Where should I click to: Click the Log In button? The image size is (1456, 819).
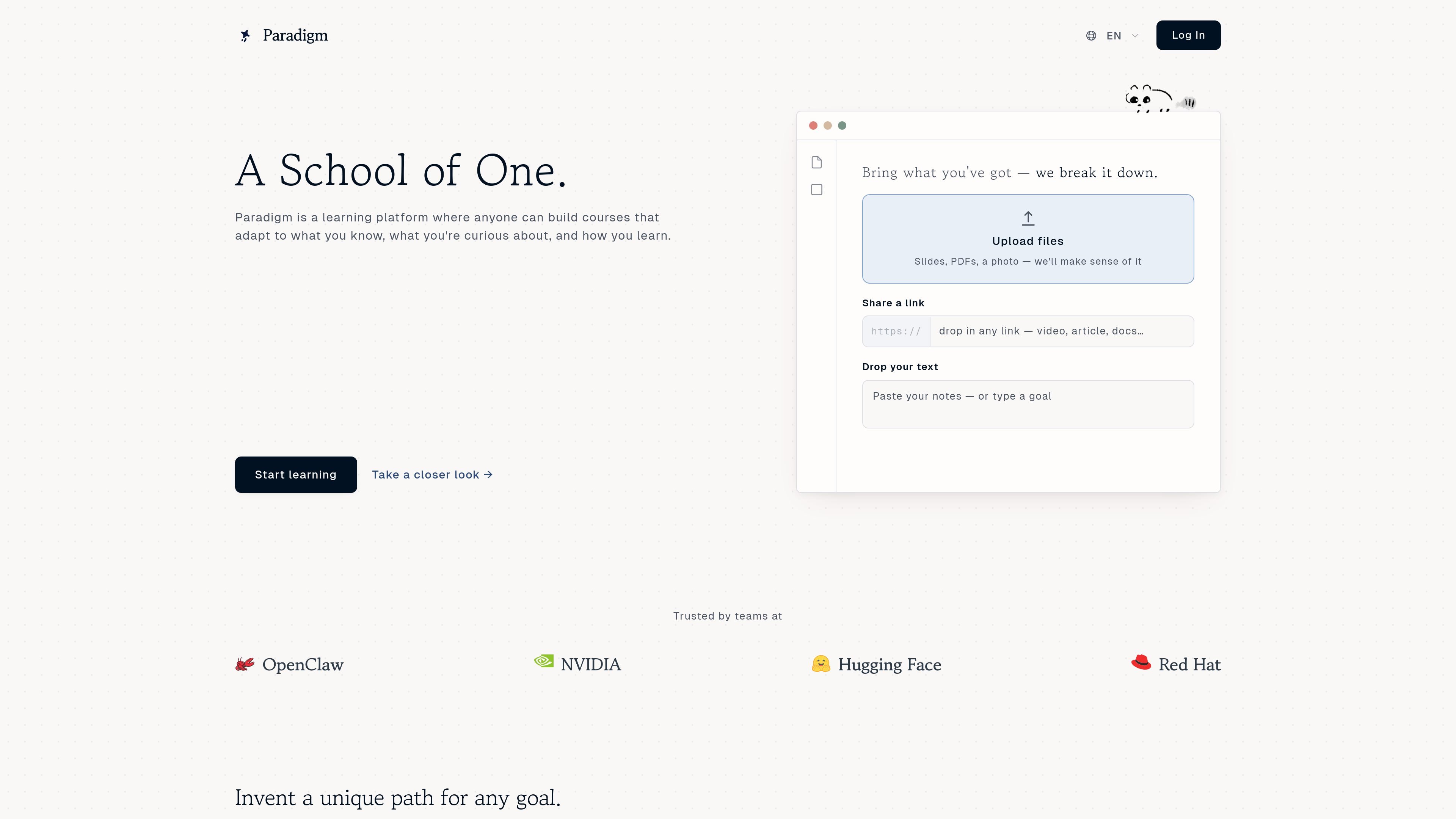click(x=1188, y=35)
